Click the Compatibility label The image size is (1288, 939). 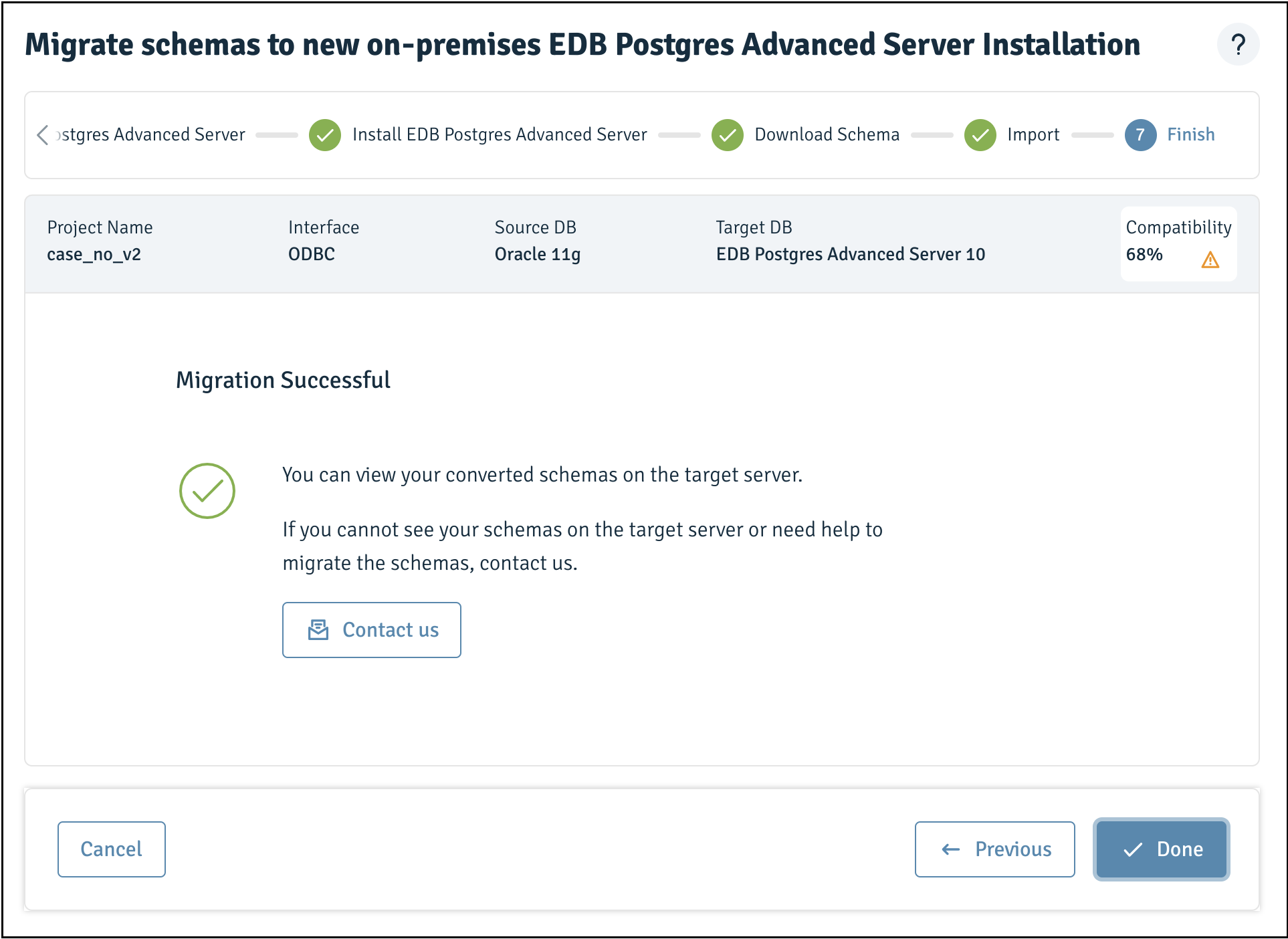(x=1179, y=228)
